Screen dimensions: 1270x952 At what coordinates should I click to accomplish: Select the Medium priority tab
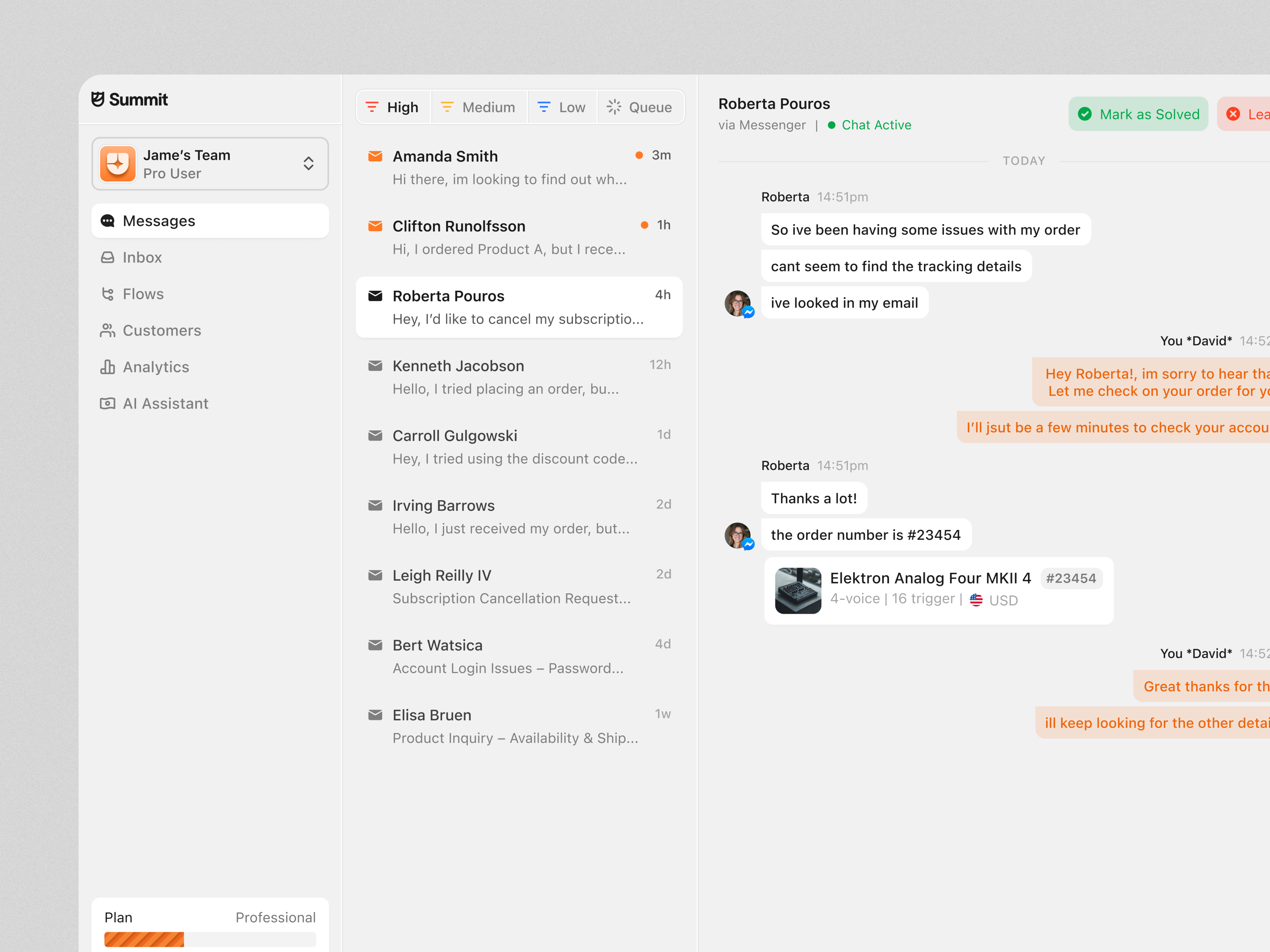click(479, 107)
